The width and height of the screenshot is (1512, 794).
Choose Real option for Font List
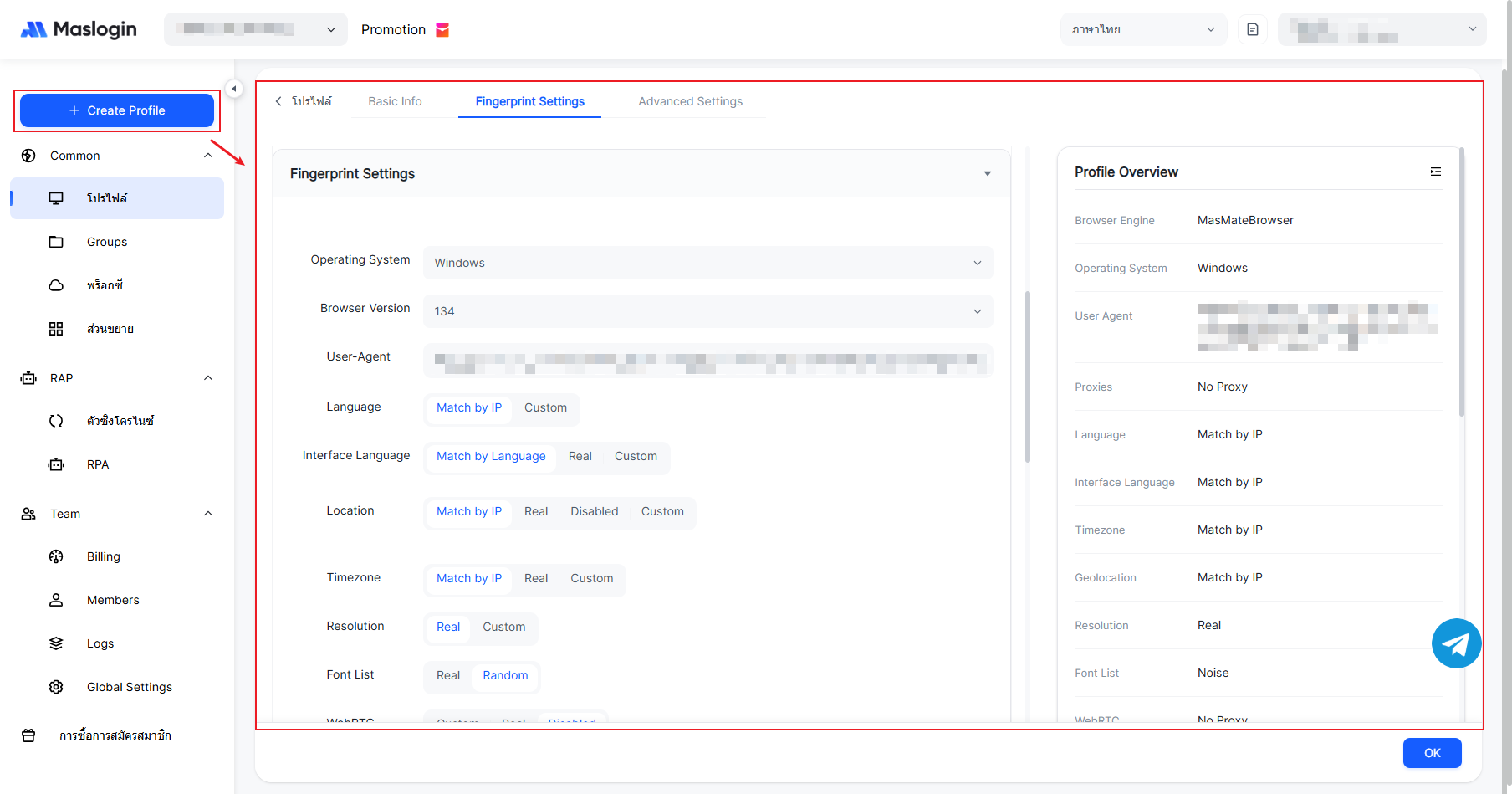point(448,675)
